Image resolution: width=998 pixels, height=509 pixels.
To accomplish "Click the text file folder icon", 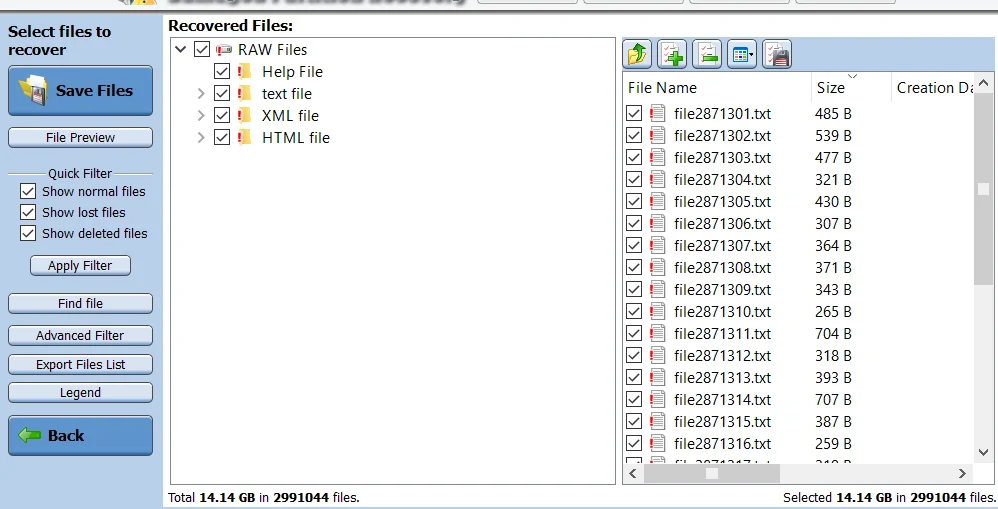I will pos(244,94).
